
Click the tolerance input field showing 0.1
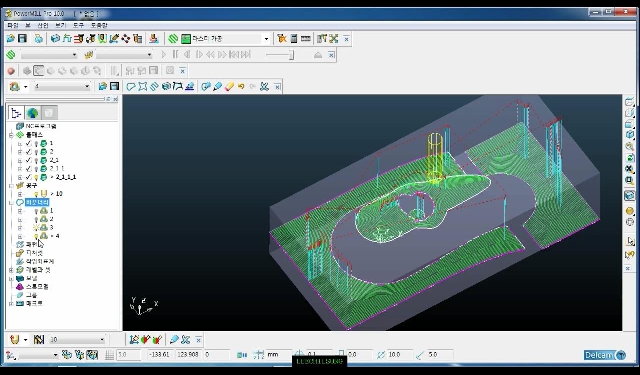pyautogui.click(x=320, y=355)
